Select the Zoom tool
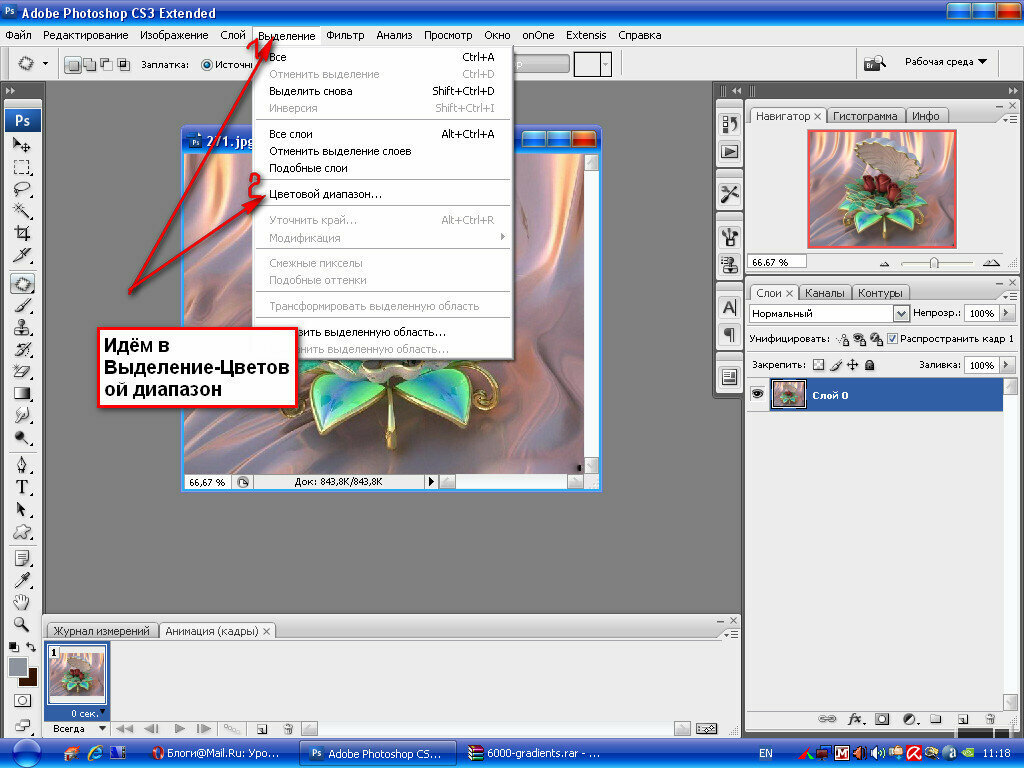 click(x=22, y=624)
